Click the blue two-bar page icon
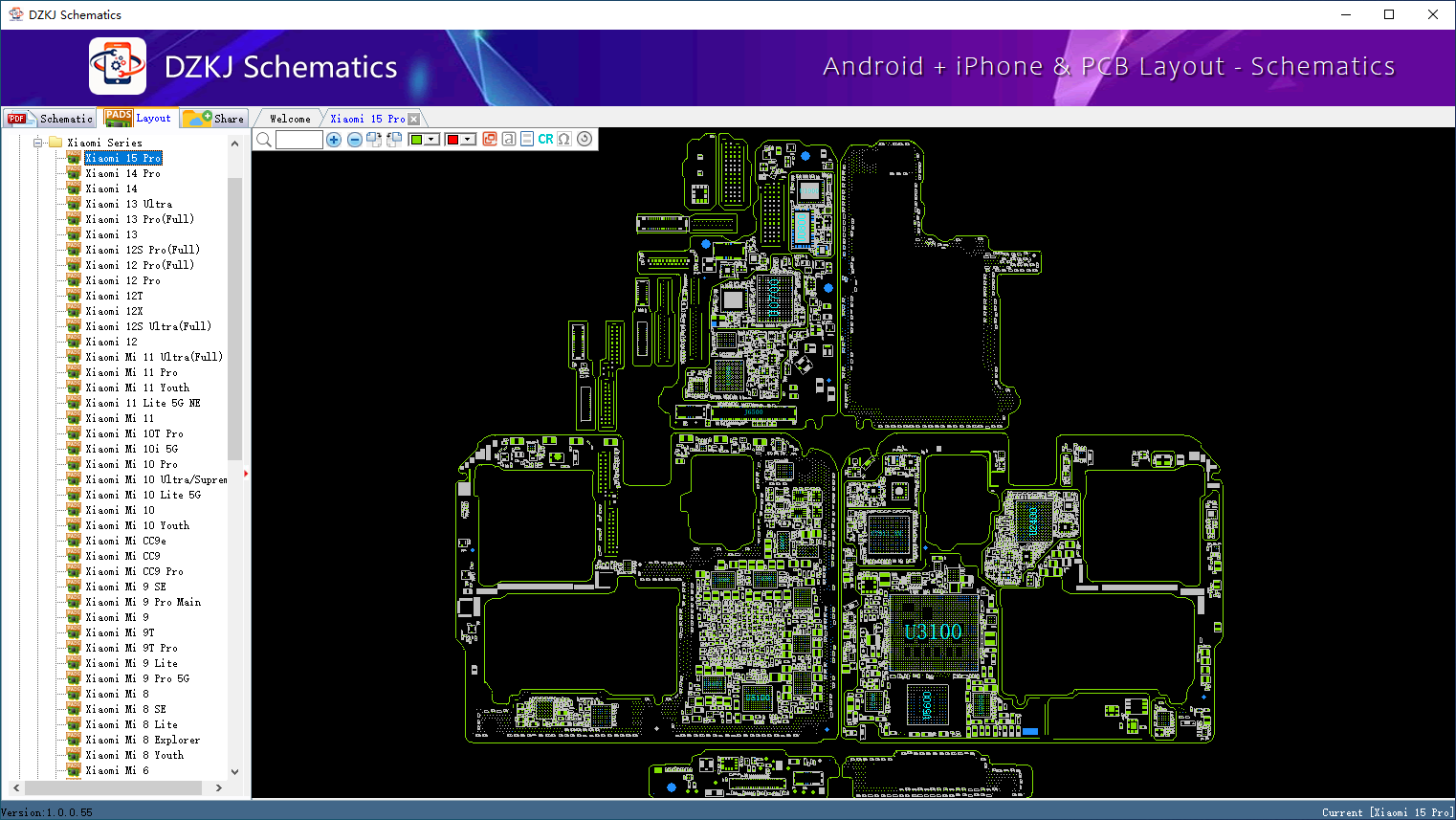 click(x=527, y=139)
